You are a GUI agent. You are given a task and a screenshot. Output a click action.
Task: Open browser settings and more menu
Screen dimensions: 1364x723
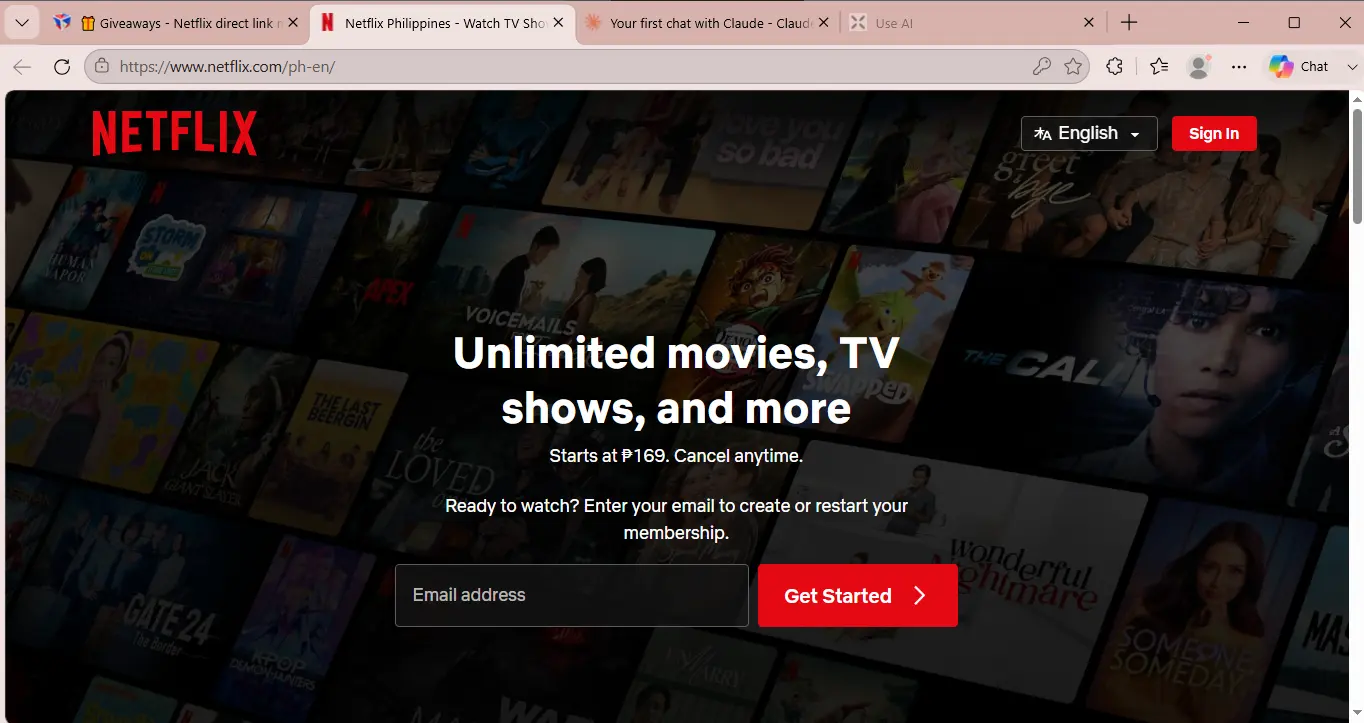point(1239,67)
